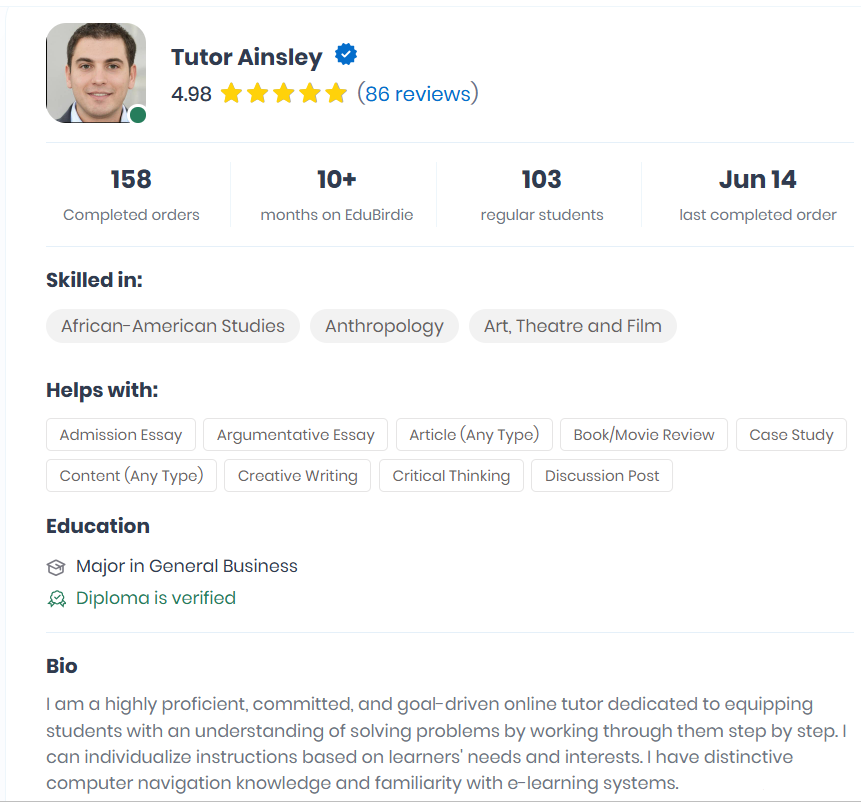Choose the Case Study tag
This screenshot has width=861, height=802.
click(791, 435)
